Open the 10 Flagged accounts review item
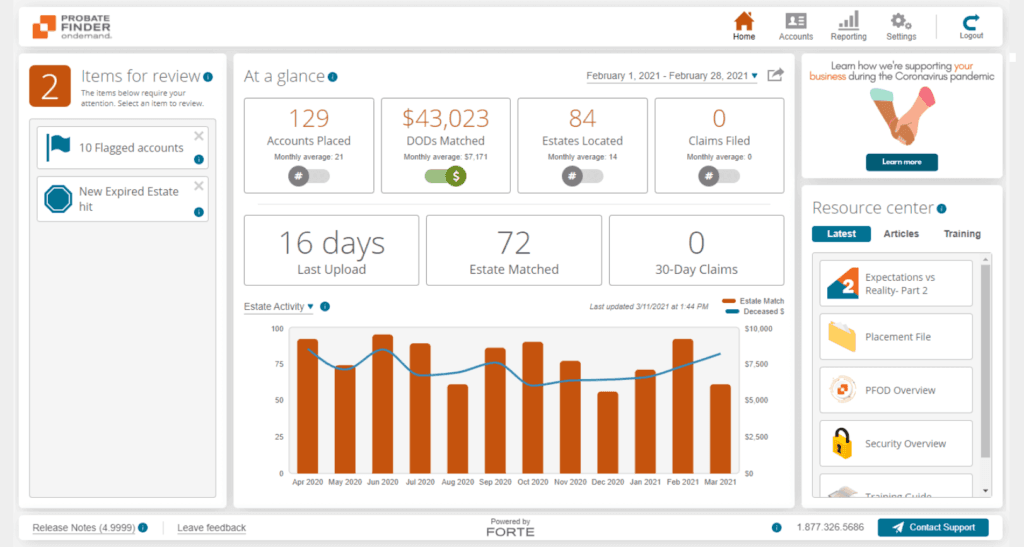The width and height of the screenshot is (1024, 547). point(123,148)
